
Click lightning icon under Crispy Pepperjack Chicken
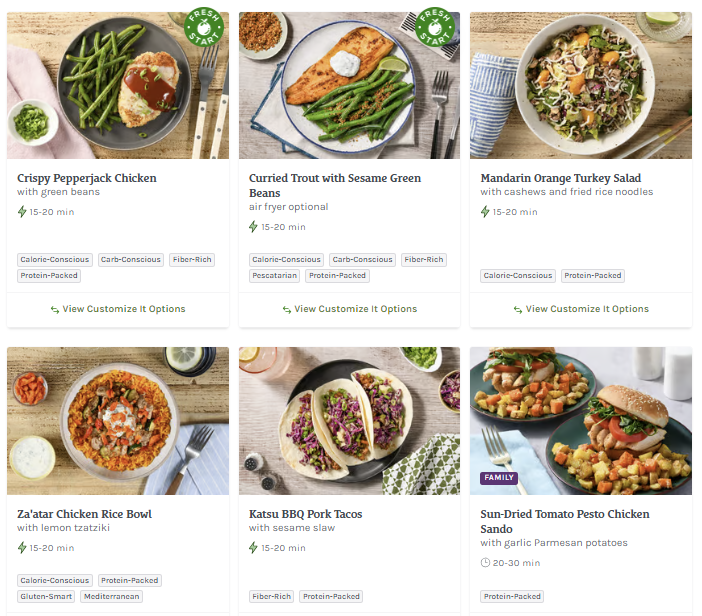point(23,212)
